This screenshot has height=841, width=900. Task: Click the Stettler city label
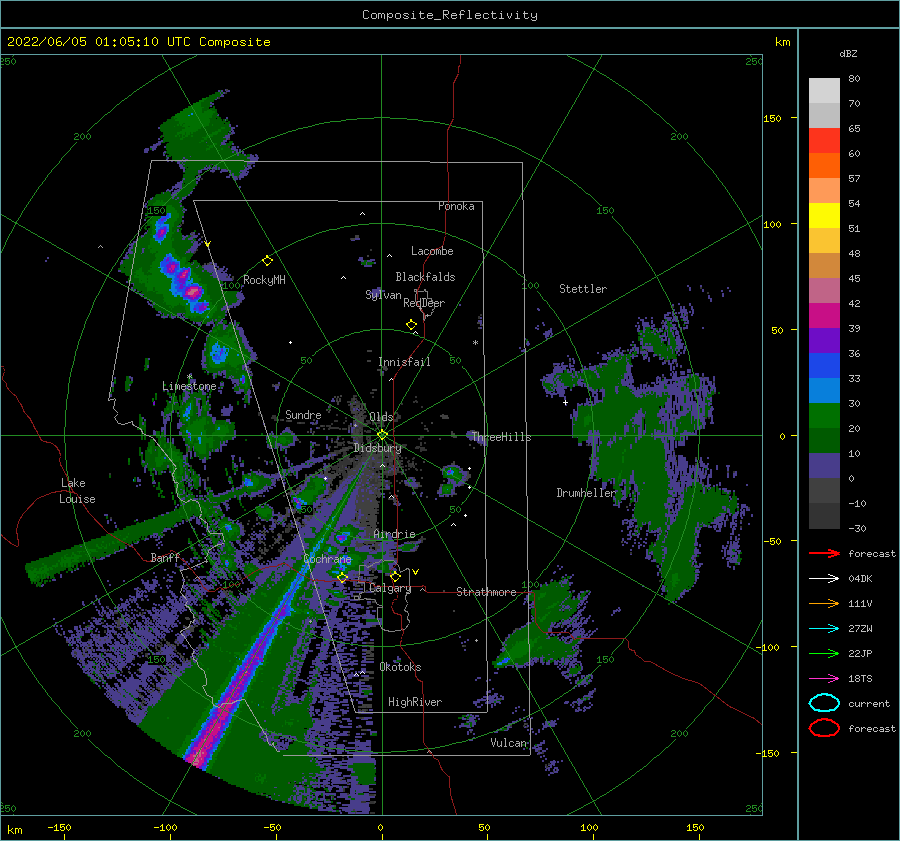[x=583, y=289]
